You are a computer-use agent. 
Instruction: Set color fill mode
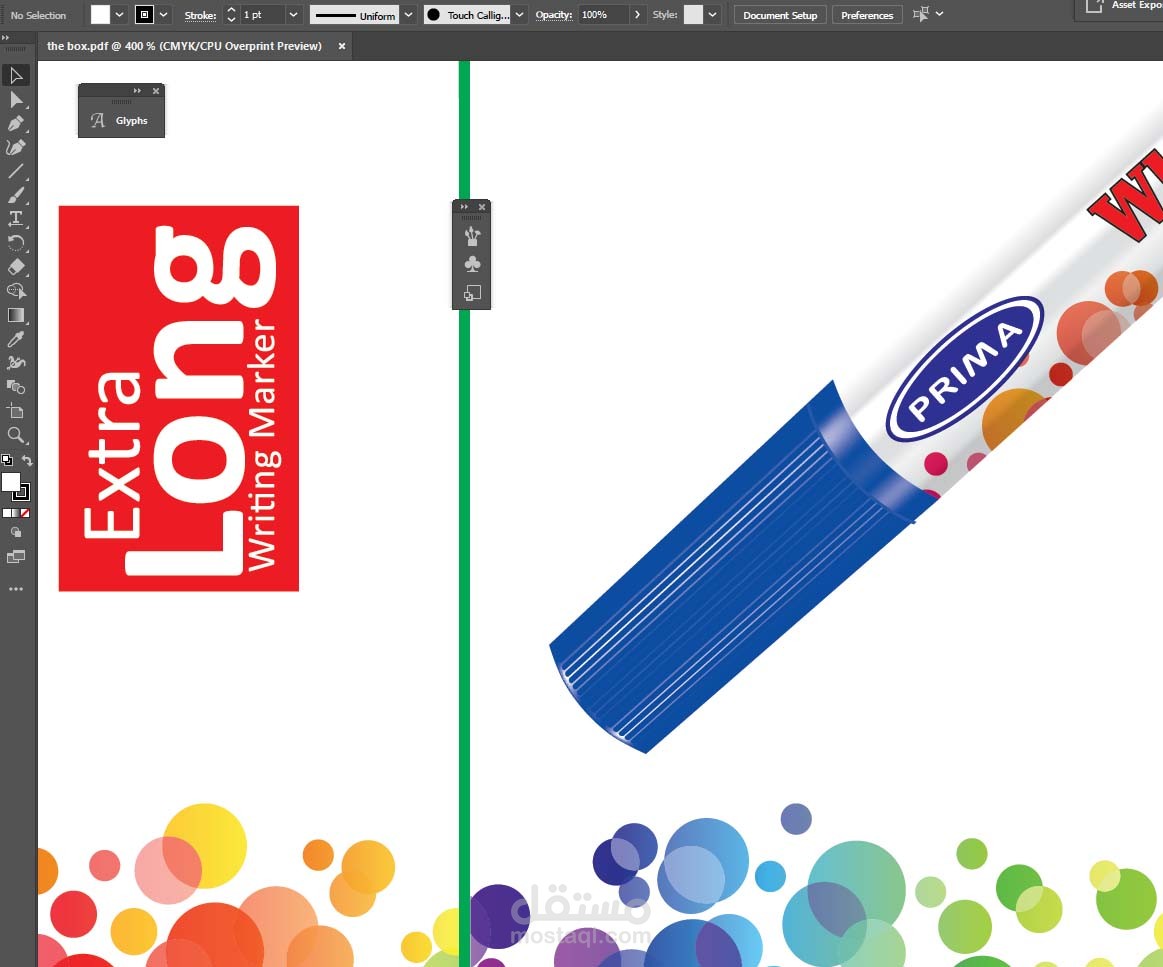pos(6,513)
